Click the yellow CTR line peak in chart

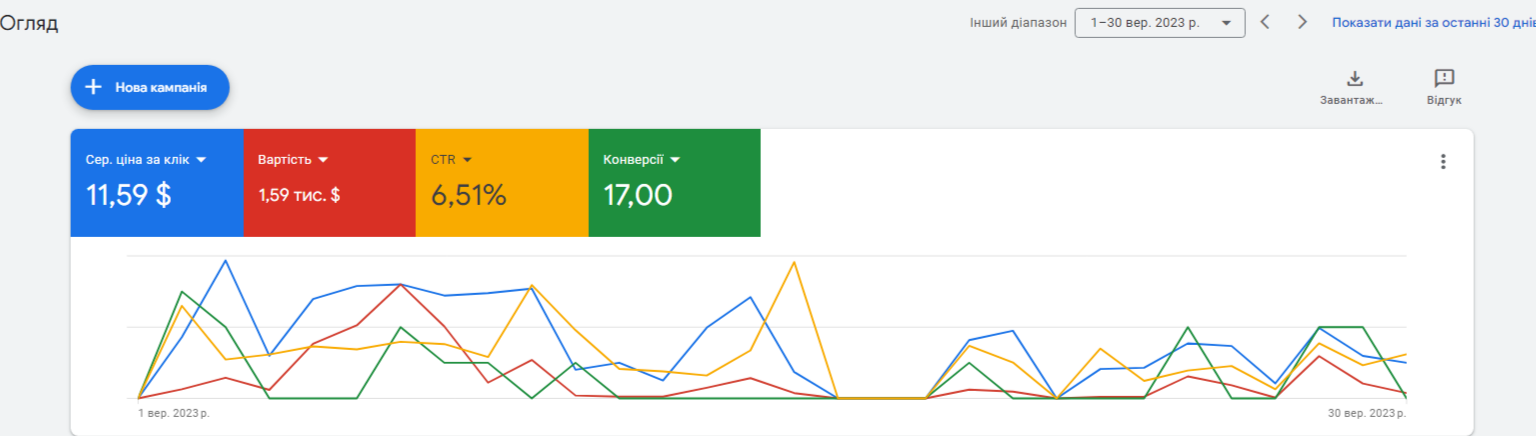click(794, 262)
